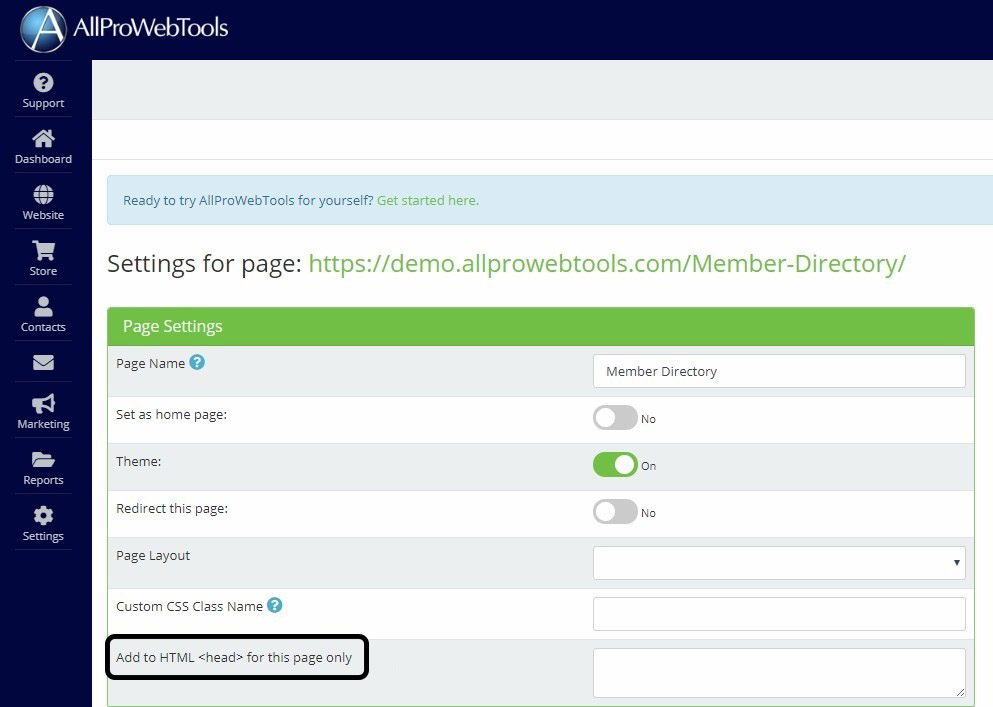Image resolution: width=993 pixels, height=707 pixels.
Task: Open Support from the question mark icon
Action: [x=43, y=82]
